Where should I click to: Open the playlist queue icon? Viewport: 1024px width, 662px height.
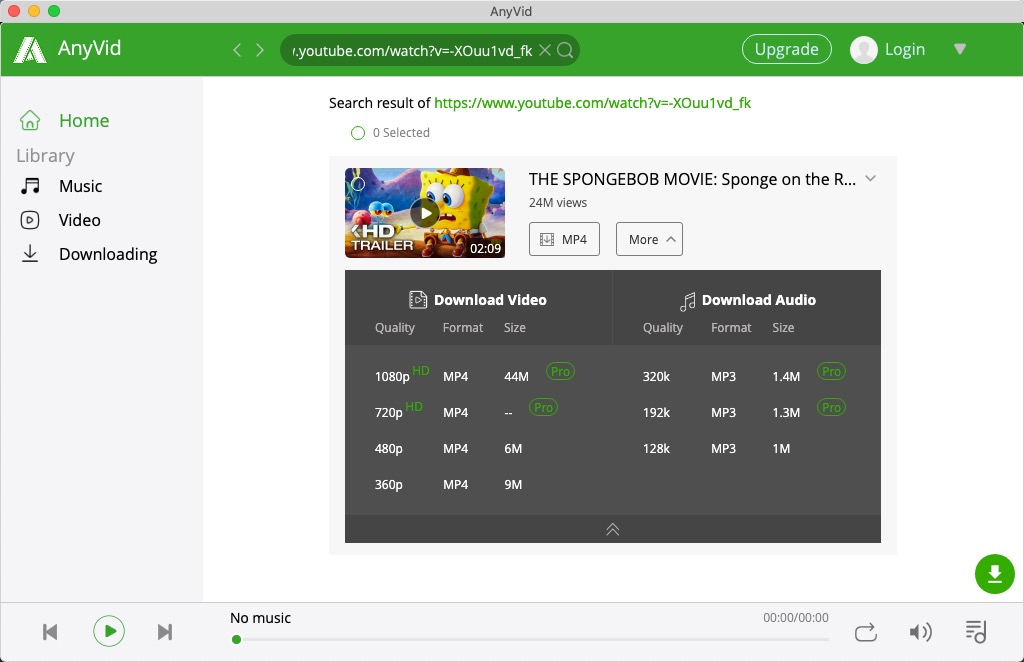pyautogui.click(x=976, y=631)
